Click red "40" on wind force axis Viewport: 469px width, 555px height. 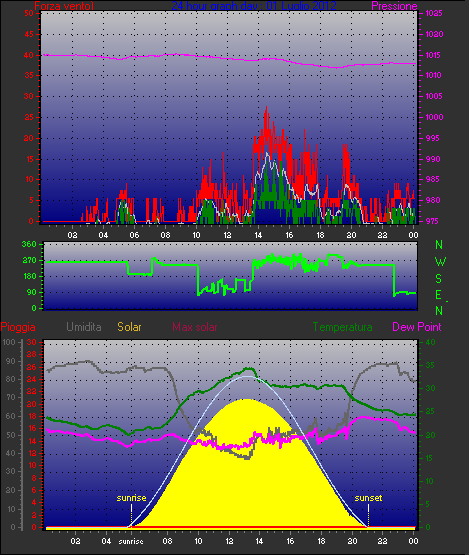[29, 55]
